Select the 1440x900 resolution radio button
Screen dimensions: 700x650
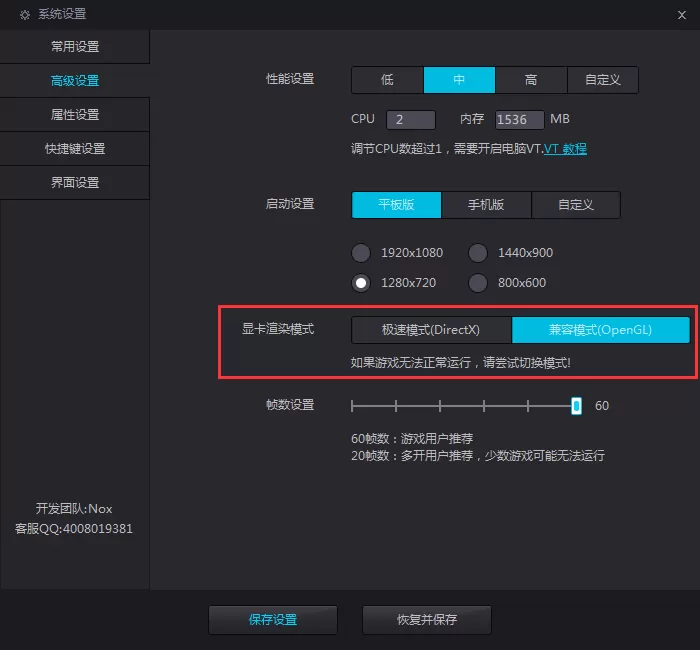(478, 253)
